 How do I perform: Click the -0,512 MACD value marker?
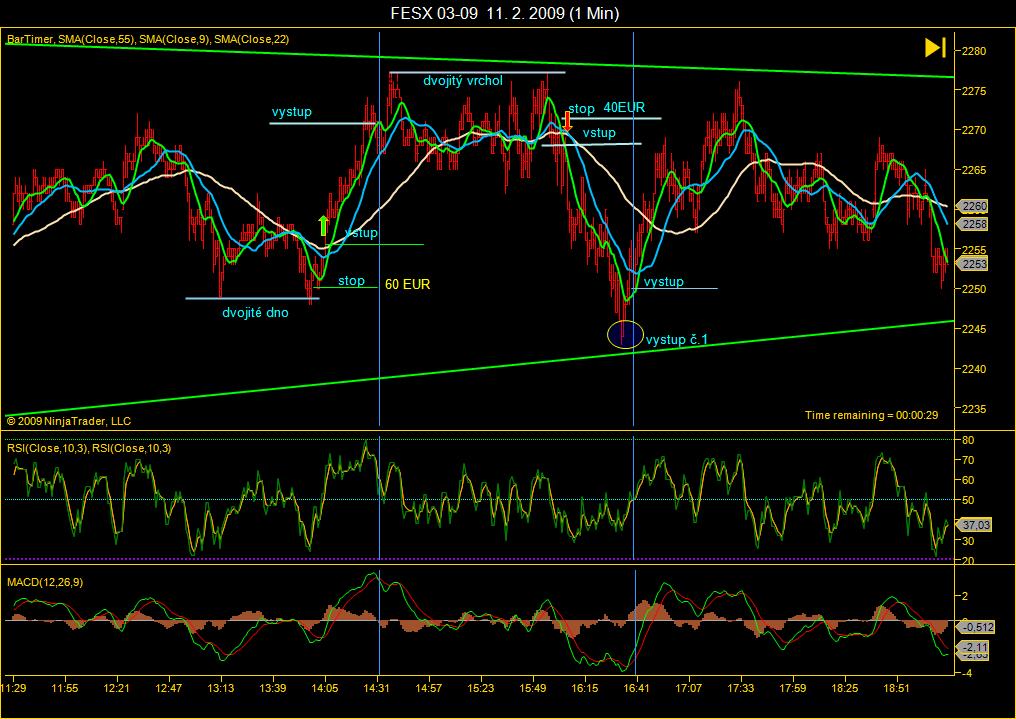pos(977,627)
